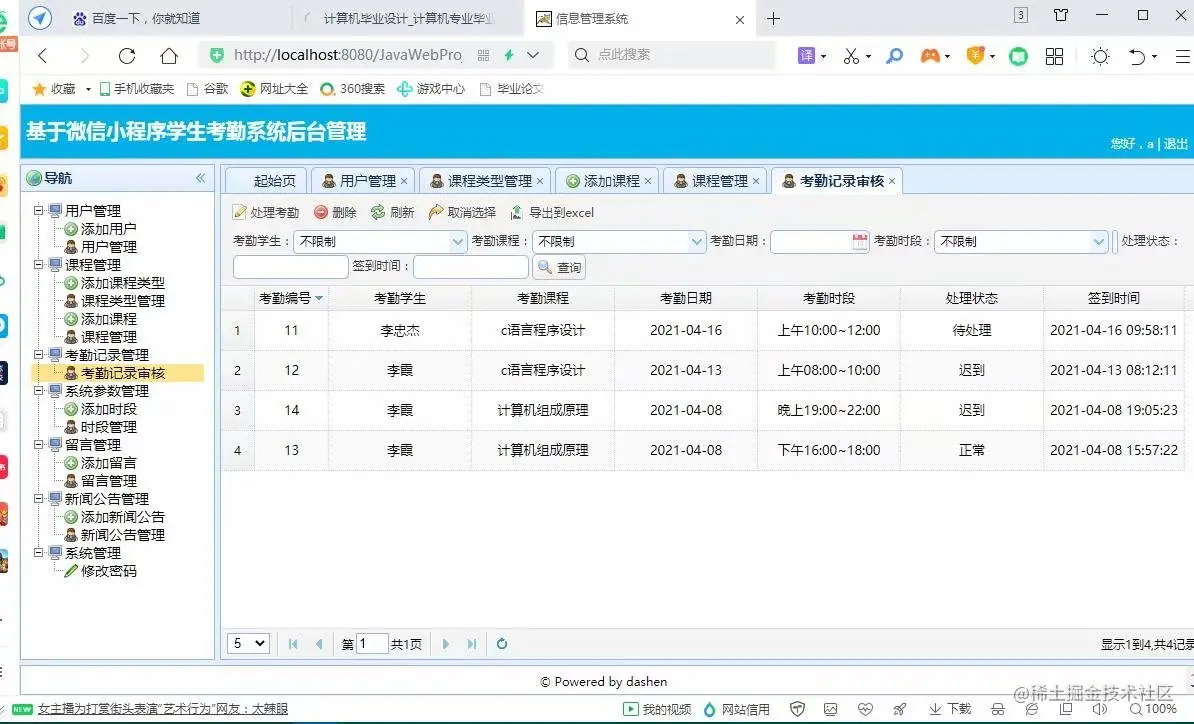The height and width of the screenshot is (724, 1194).
Task: Open the 网址大全 bookmark
Action: tap(274, 89)
